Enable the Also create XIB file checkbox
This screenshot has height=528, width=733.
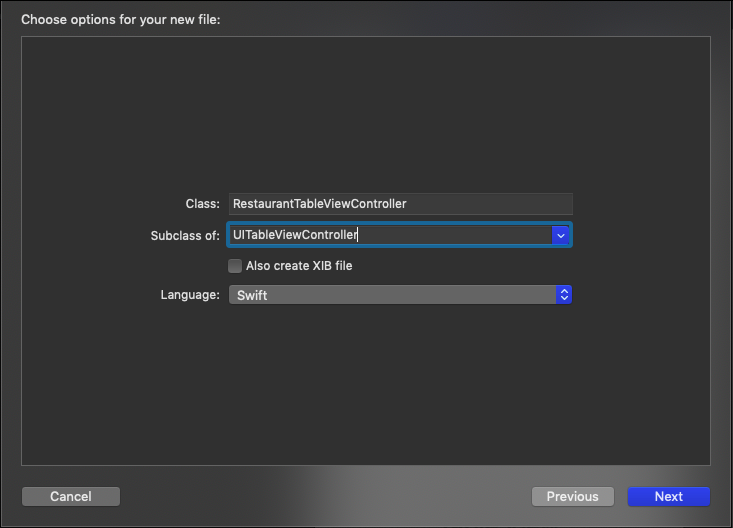click(x=235, y=266)
